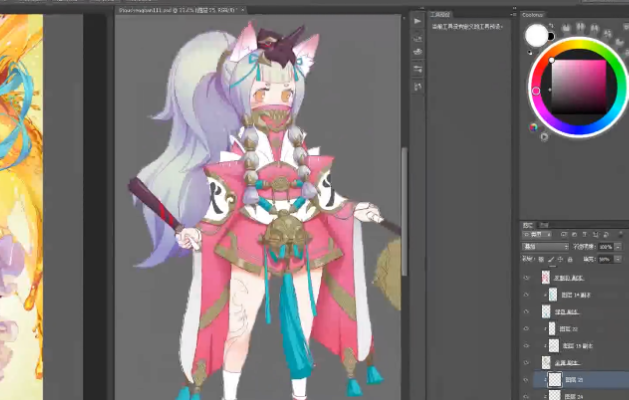Filter layers by type (T) icon
Viewport: 629px width, 400px height.
[584, 234]
